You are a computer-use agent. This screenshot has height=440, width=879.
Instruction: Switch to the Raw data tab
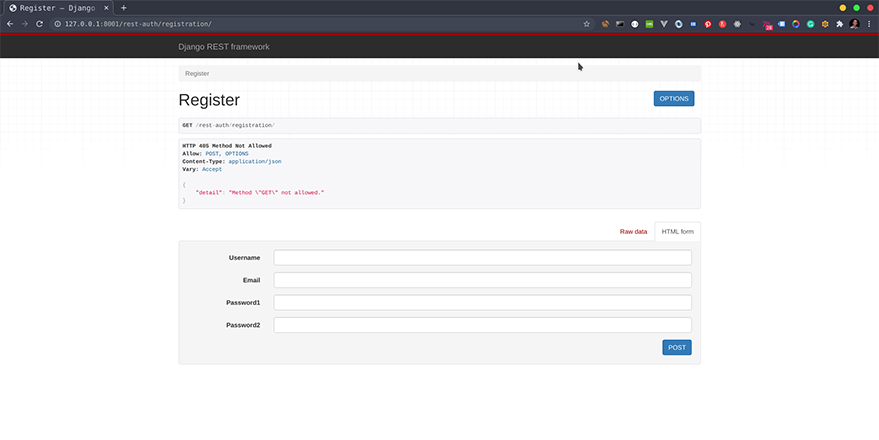click(x=633, y=231)
